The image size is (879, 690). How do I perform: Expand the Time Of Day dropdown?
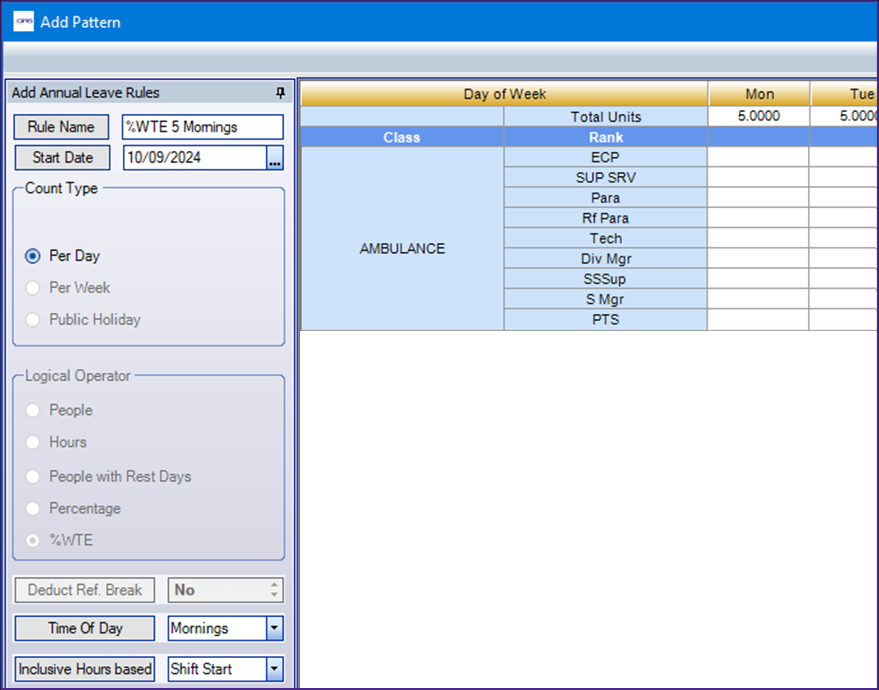[x=274, y=629]
